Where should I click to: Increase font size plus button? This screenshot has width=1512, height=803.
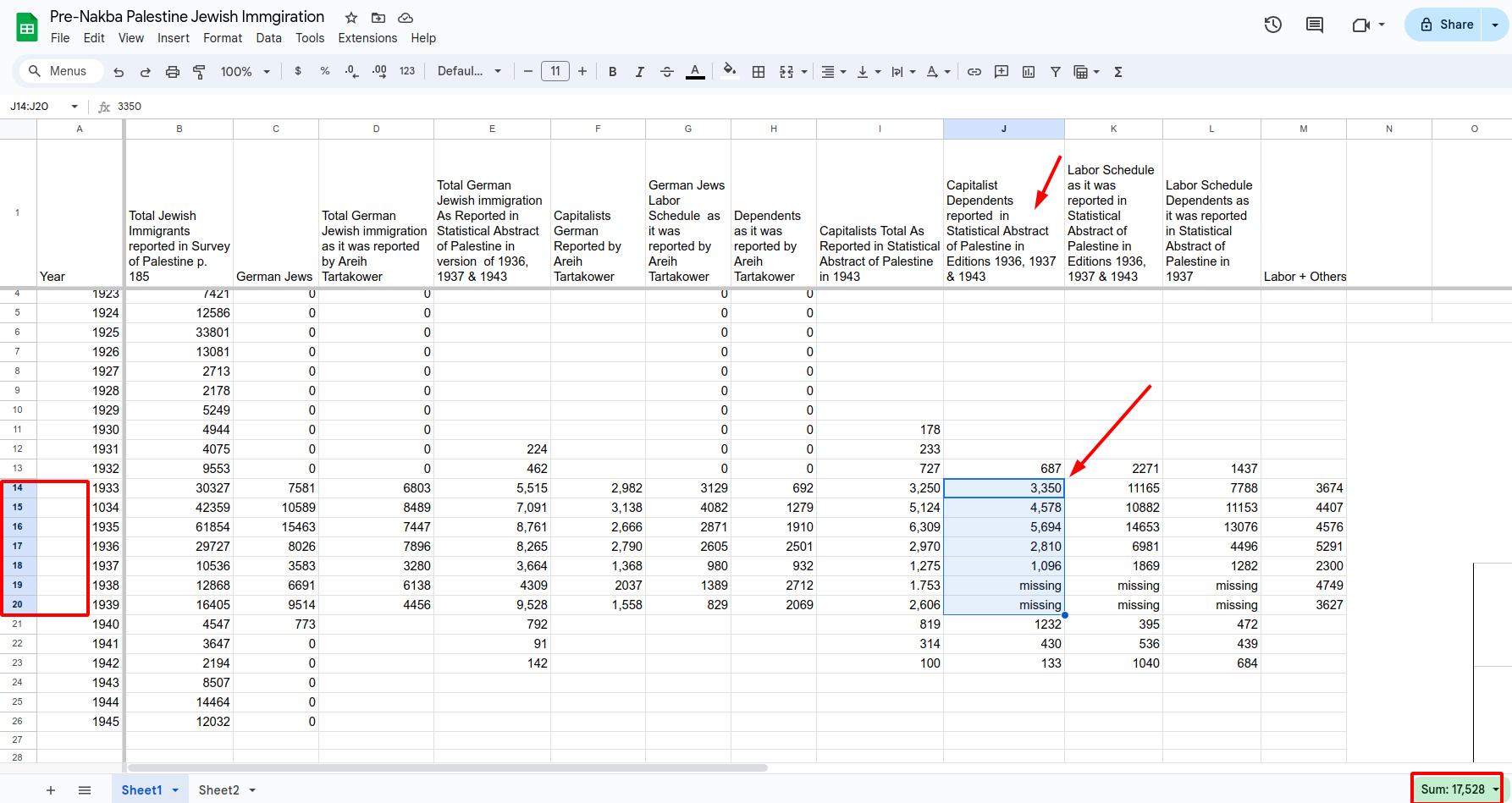pyautogui.click(x=582, y=72)
